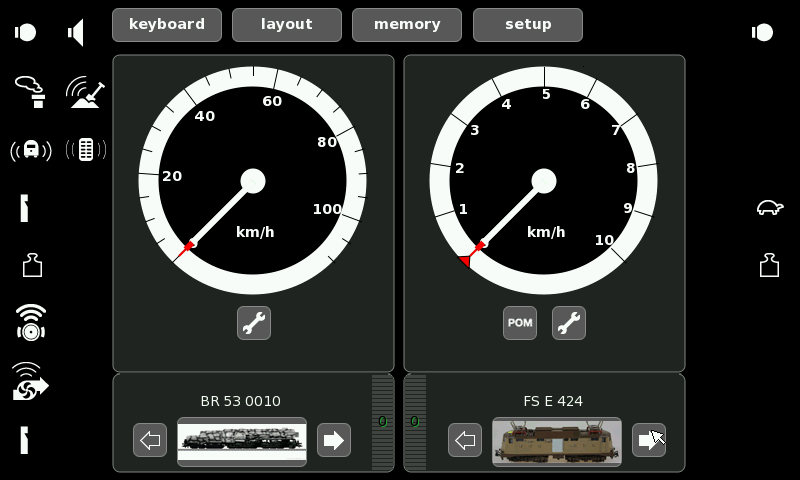Open the keyboard tab
This screenshot has width=800, height=480.
click(167, 24)
